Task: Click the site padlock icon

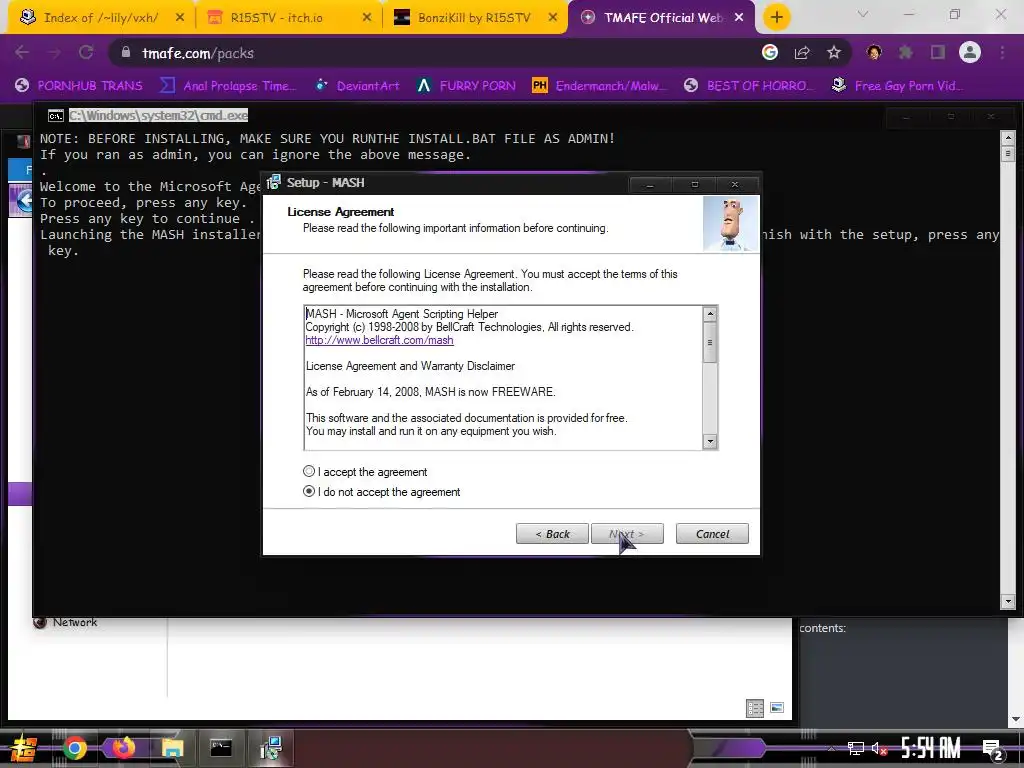Action: click(x=126, y=52)
